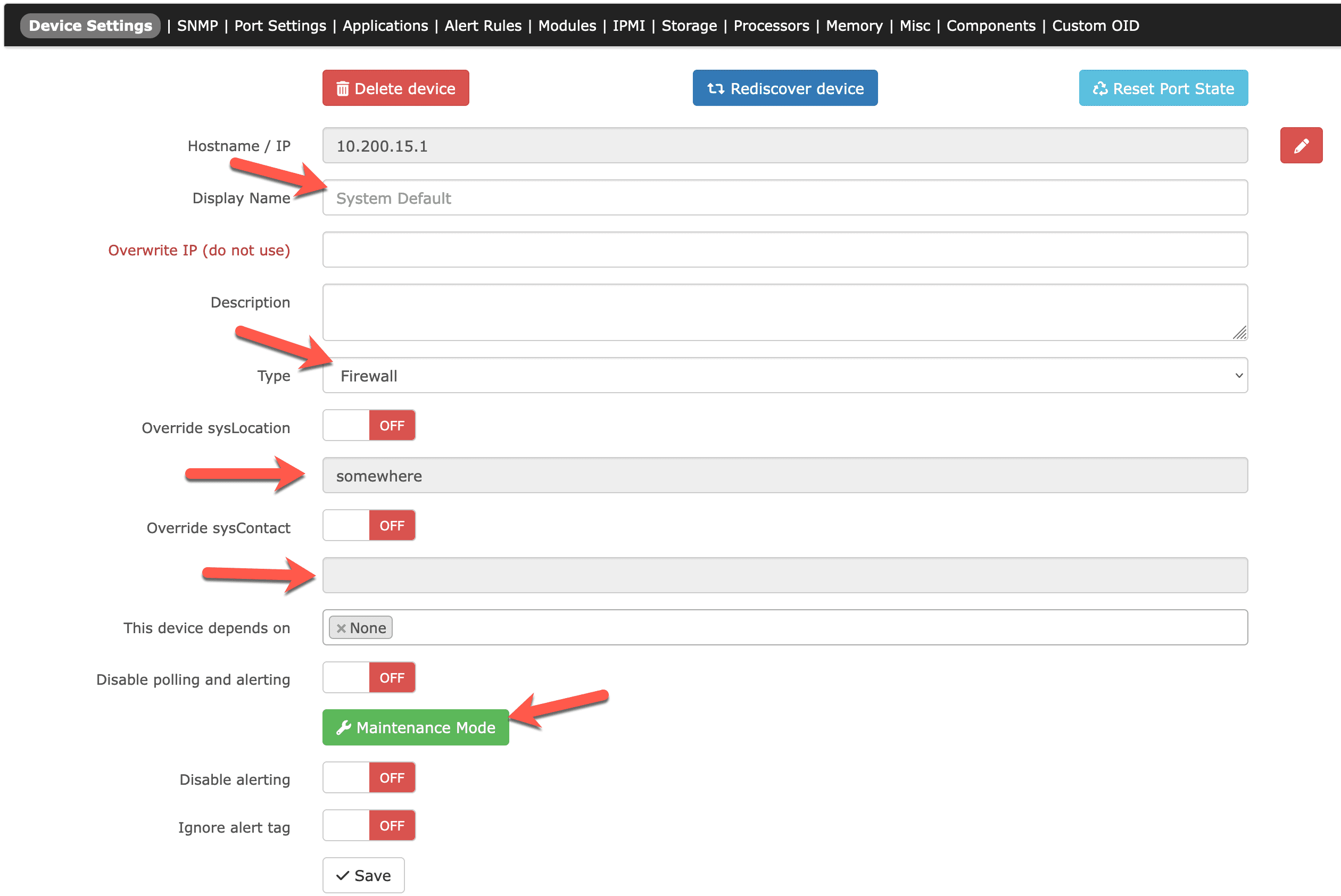Open the Memory tab

coord(854,26)
